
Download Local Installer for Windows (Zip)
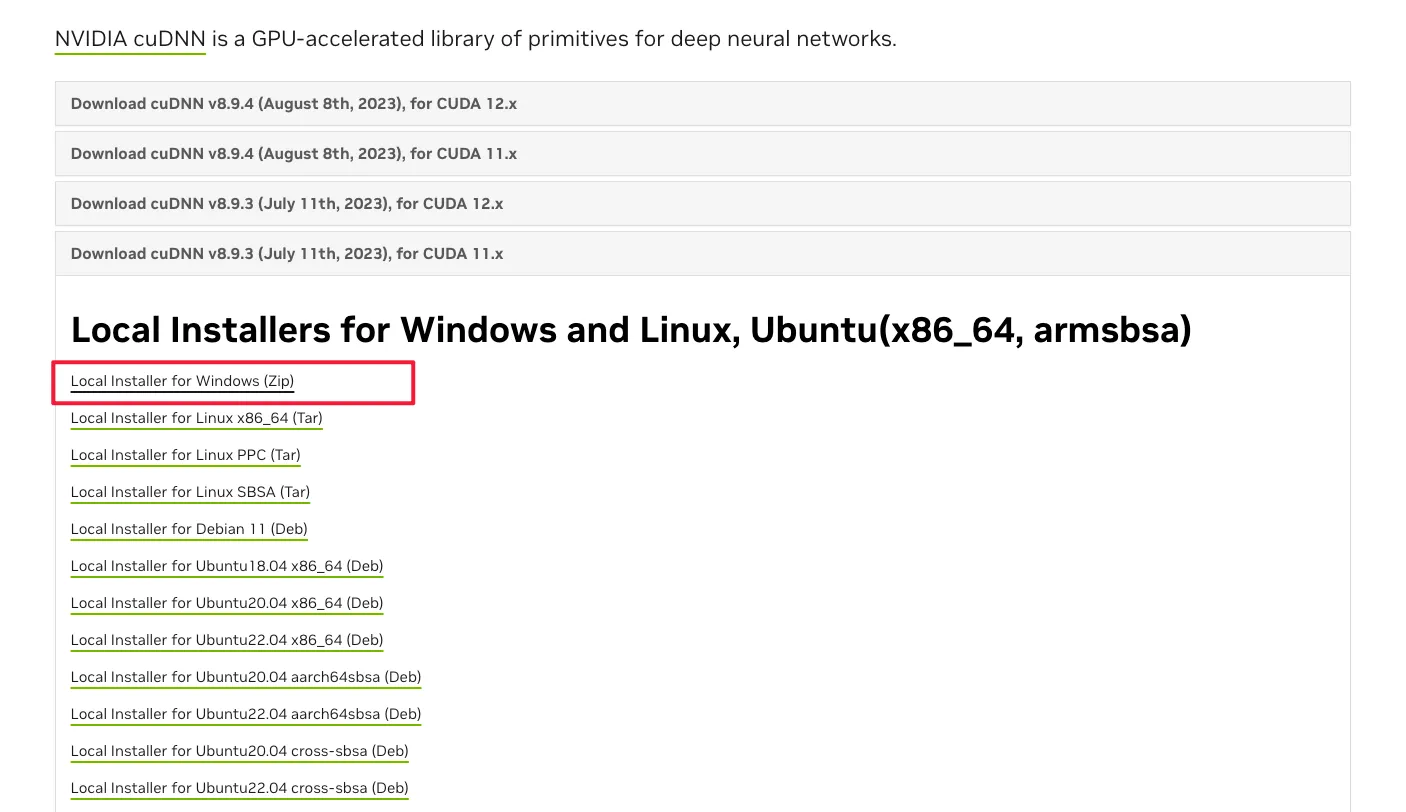coord(182,381)
